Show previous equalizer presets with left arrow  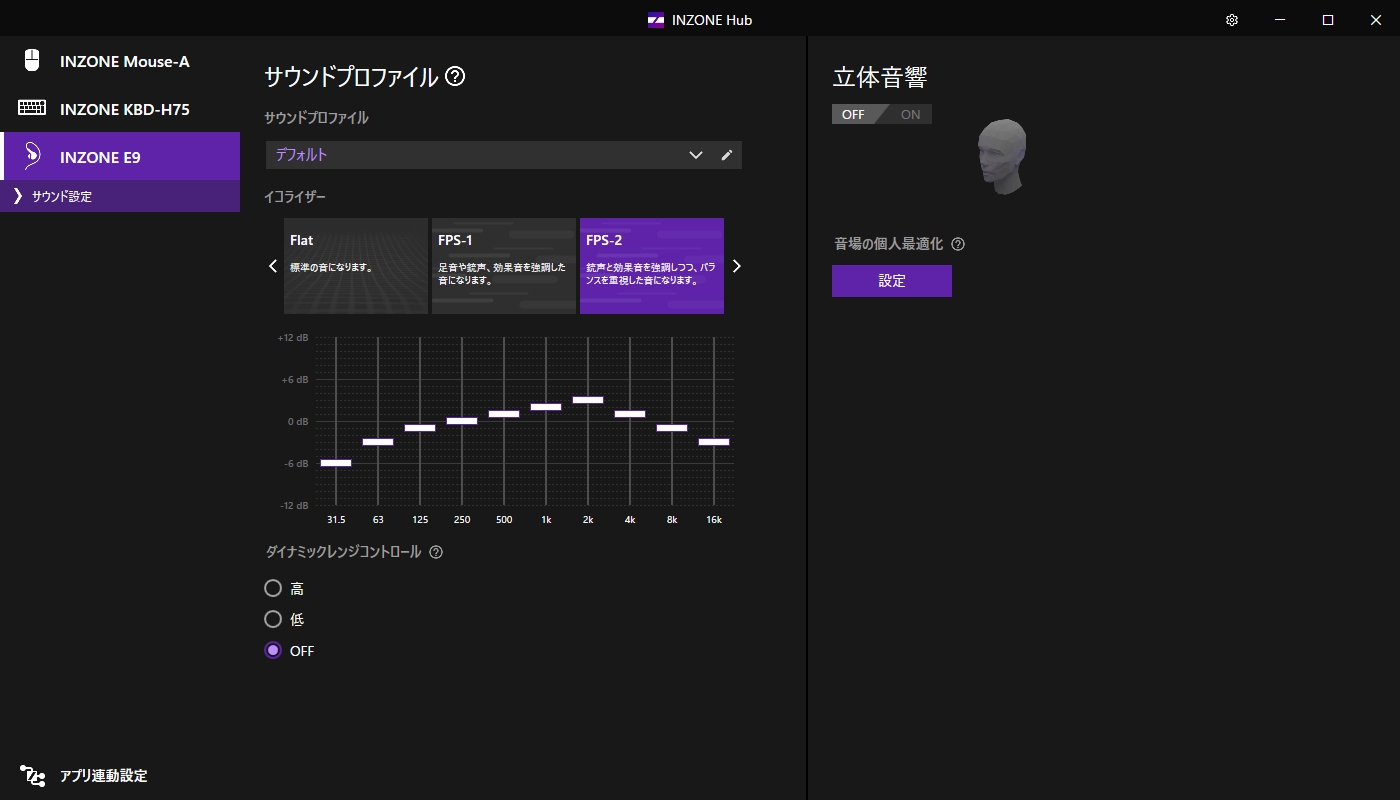click(x=273, y=266)
